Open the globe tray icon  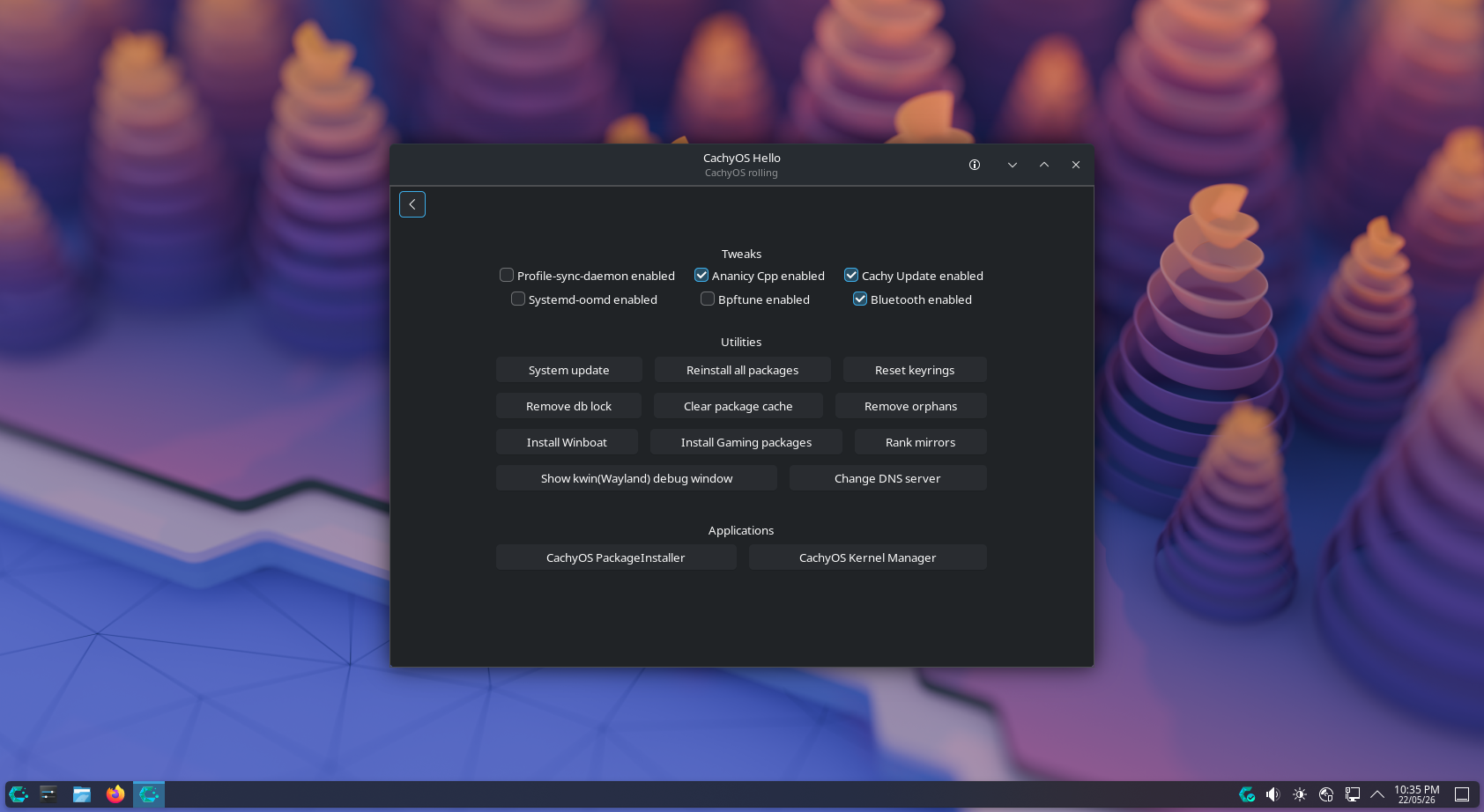tap(1326, 794)
